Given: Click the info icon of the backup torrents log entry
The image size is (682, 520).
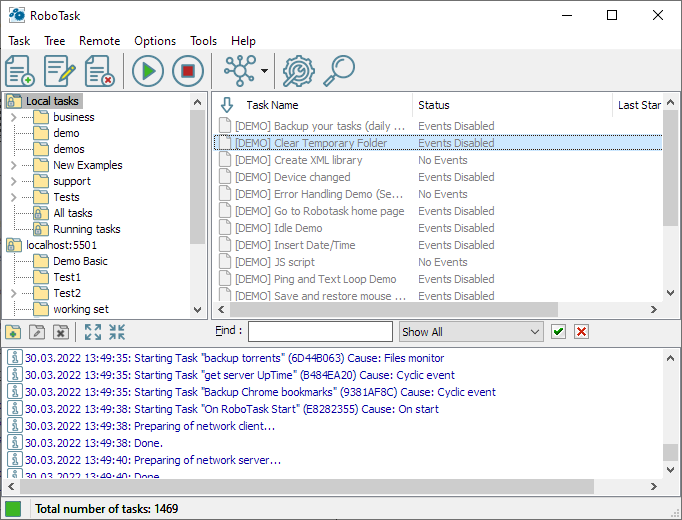Looking at the screenshot, I should pyautogui.click(x=15, y=358).
